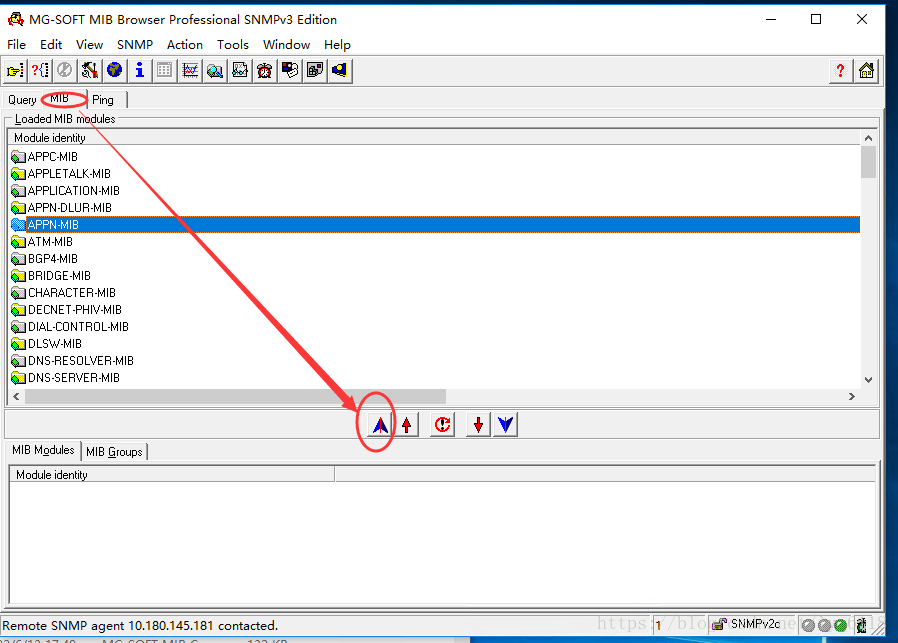Viewport: 898px width, 643px height.
Task: Click the red single up arrow button
Action: [x=407, y=425]
